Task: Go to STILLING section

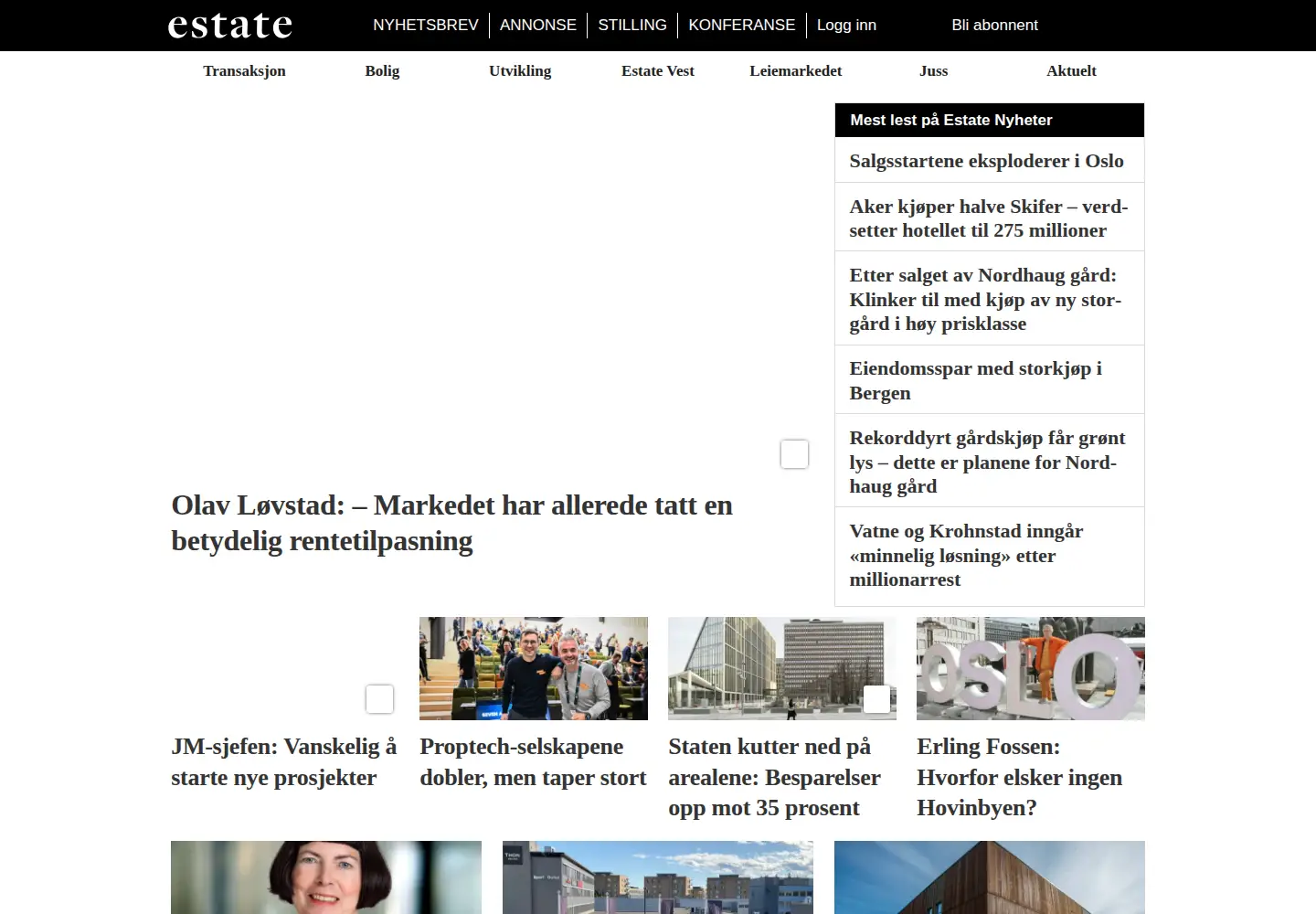Action: click(x=632, y=25)
